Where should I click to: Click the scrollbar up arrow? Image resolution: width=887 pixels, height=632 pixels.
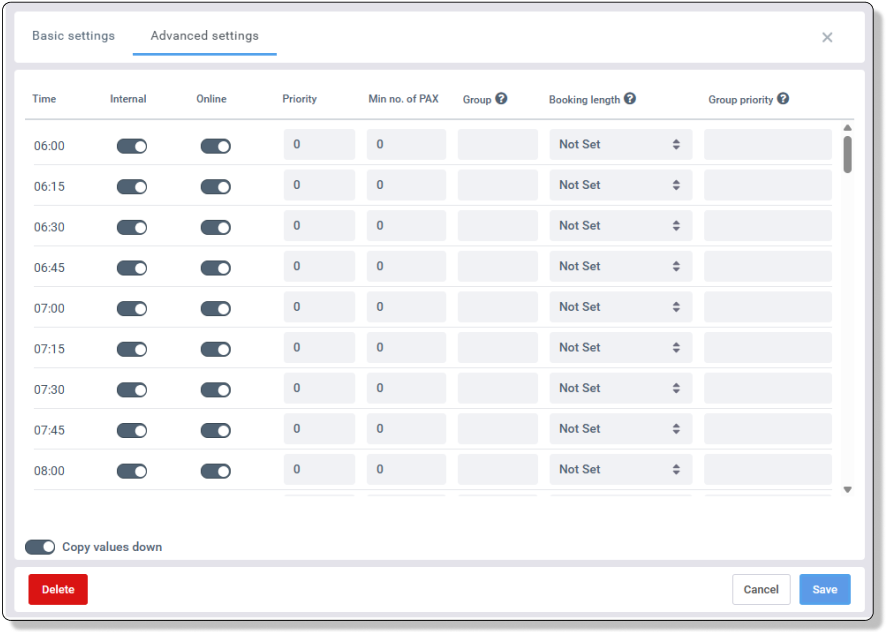(848, 128)
